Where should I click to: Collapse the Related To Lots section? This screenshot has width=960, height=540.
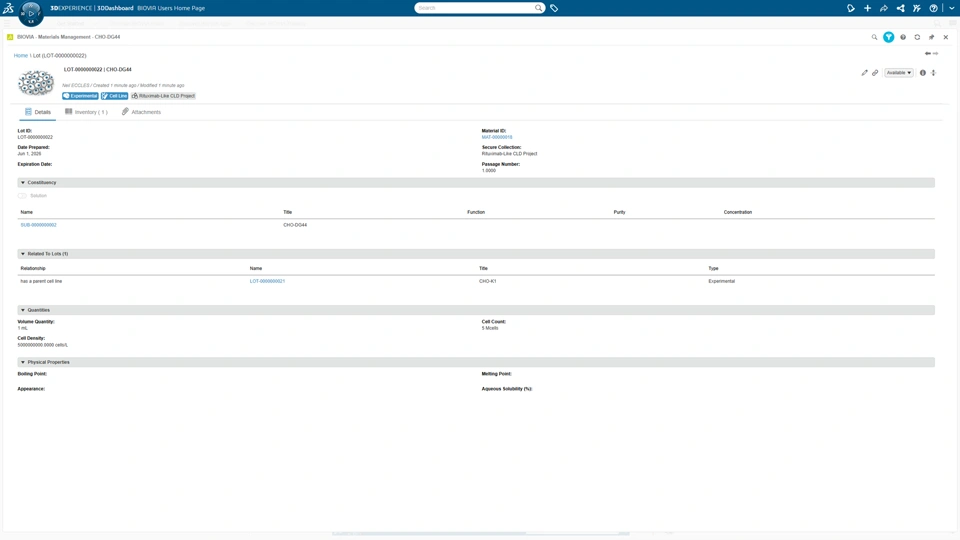[x=23, y=253]
